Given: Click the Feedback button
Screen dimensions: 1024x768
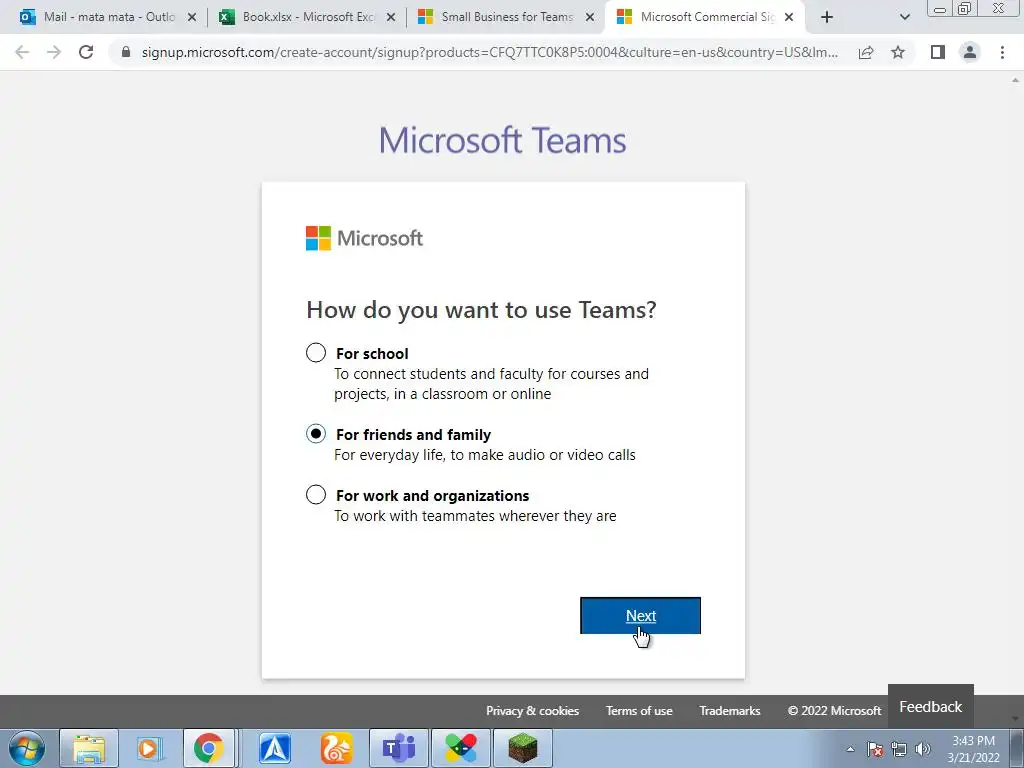Looking at the screenshot, I should coord(931,707).
